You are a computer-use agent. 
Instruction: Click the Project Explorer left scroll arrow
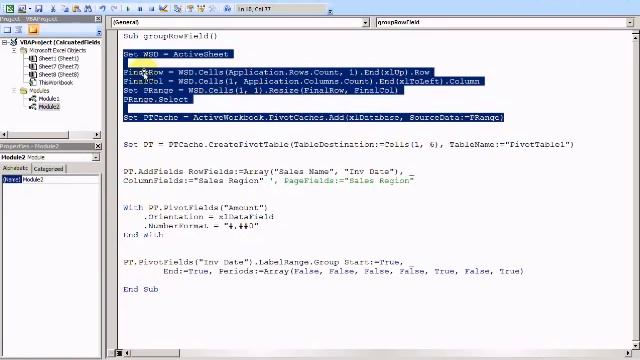tap(4, 134)
